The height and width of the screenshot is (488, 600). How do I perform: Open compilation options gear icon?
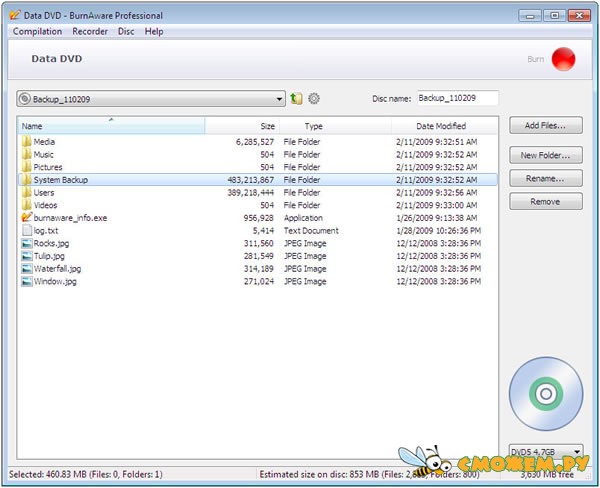pyautogui.click(x=314, y=99)
